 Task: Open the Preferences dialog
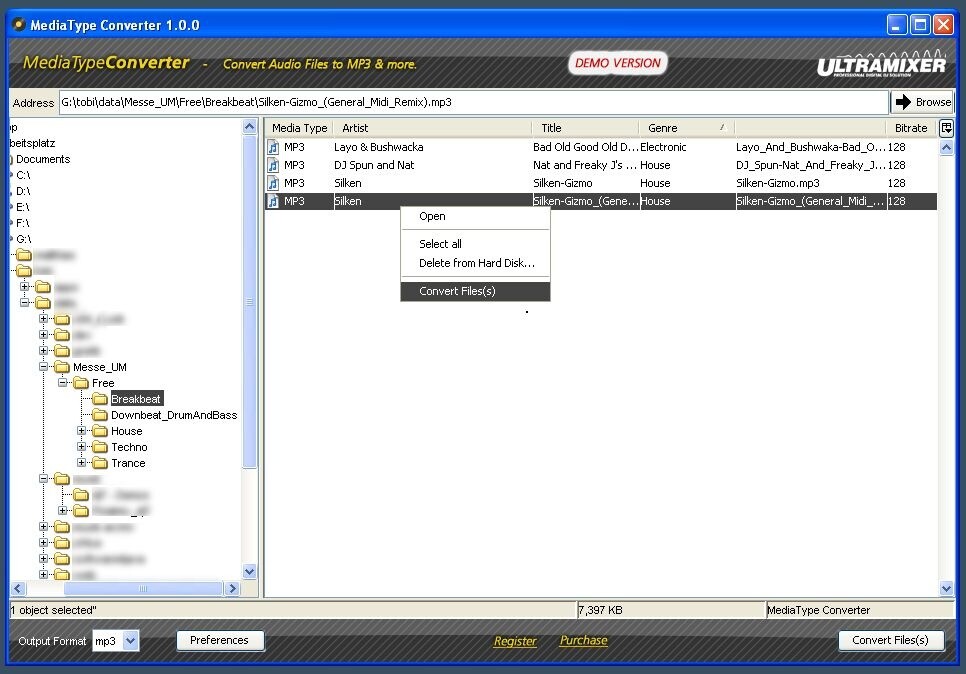(x=220, y=640)
